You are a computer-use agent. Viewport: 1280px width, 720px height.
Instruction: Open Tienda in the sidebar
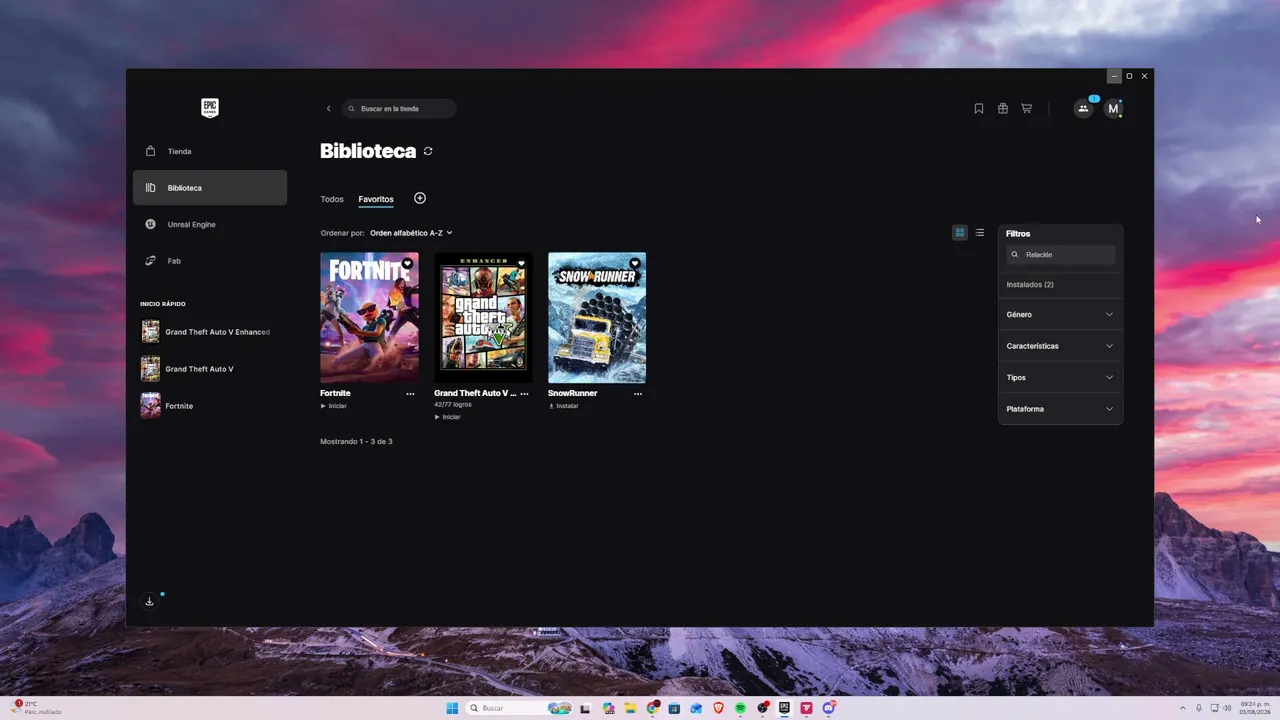click(x=210, y=151)
